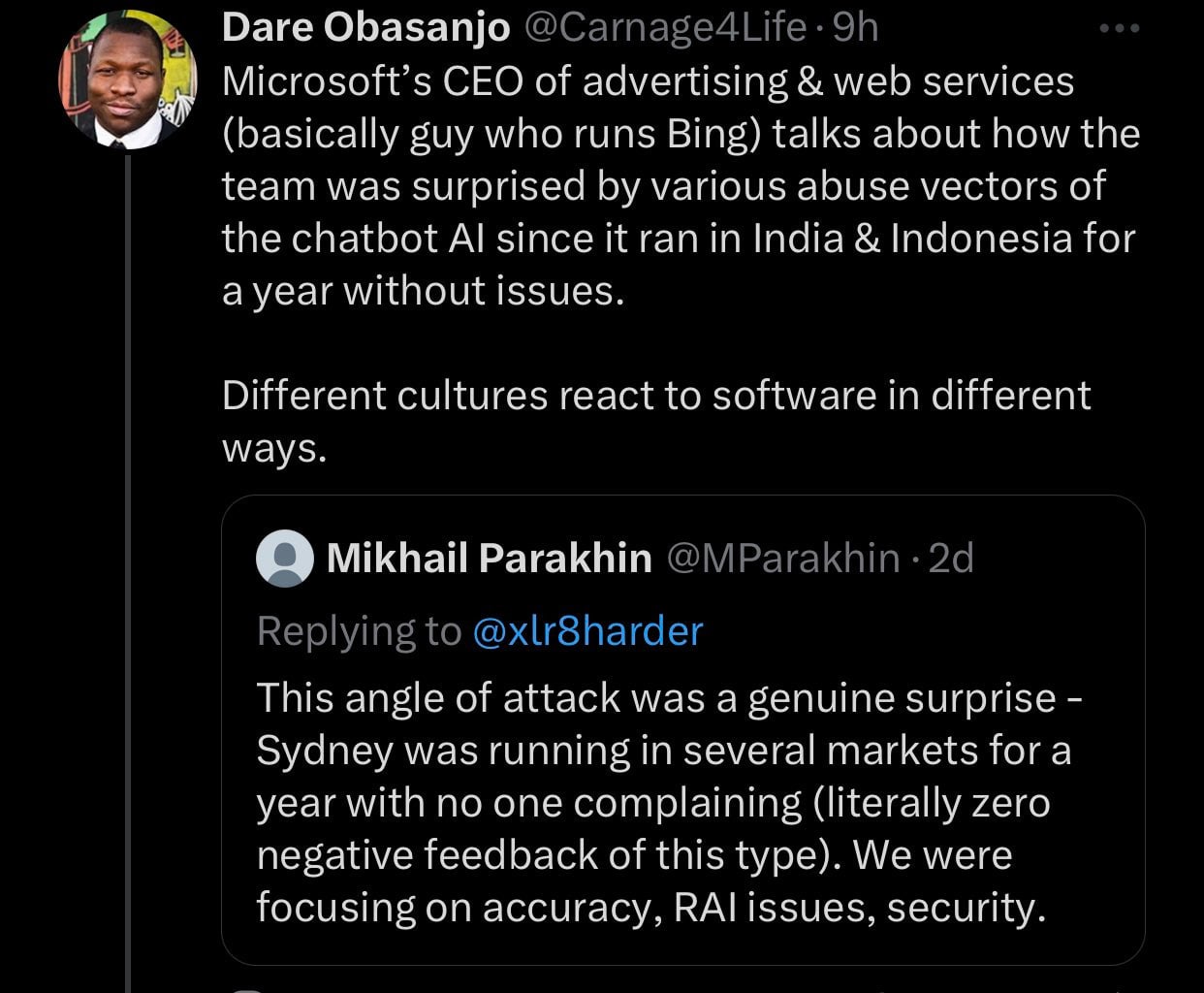
Task: Click the Mikhail Parakhin display name
Action: pos(489,558)
